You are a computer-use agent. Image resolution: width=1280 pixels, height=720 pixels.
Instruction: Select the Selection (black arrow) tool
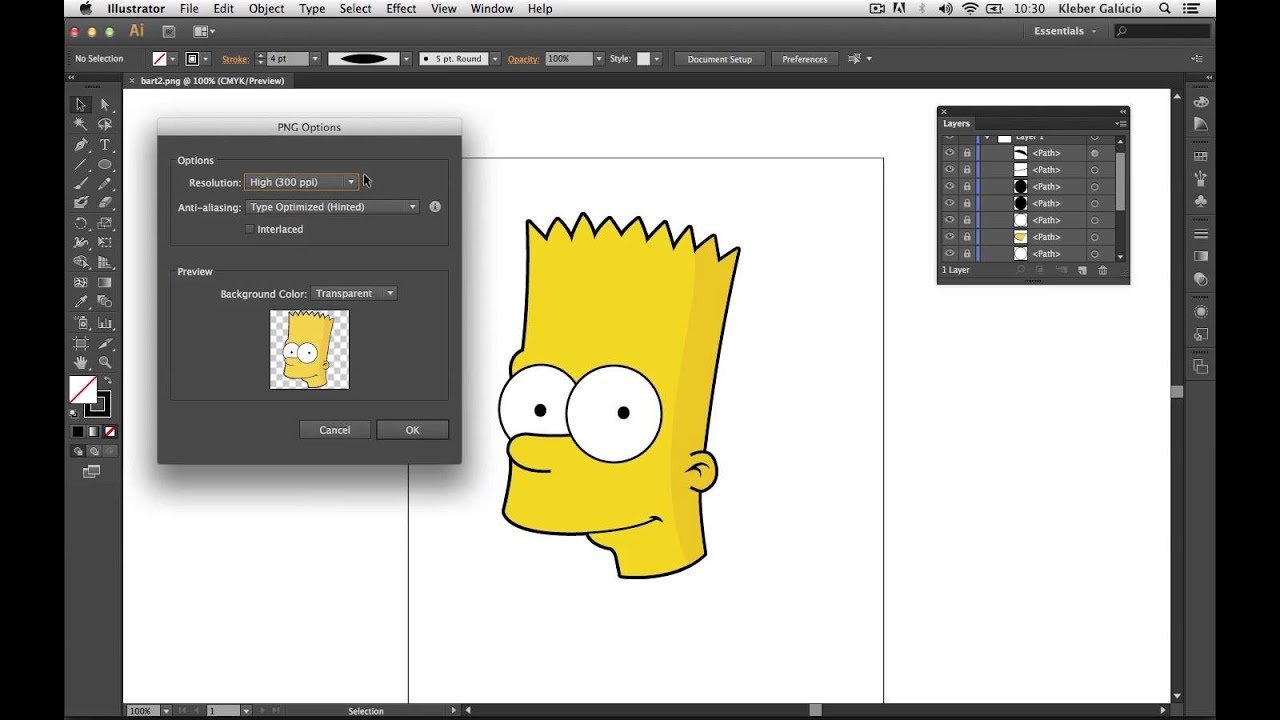[81, 104]
